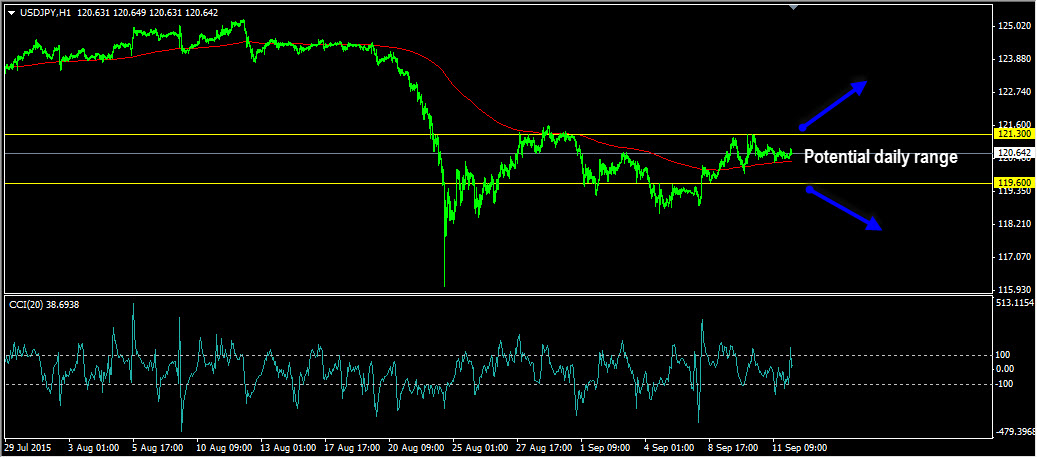Click the current price label 120.642

(x=1015, y=152)
